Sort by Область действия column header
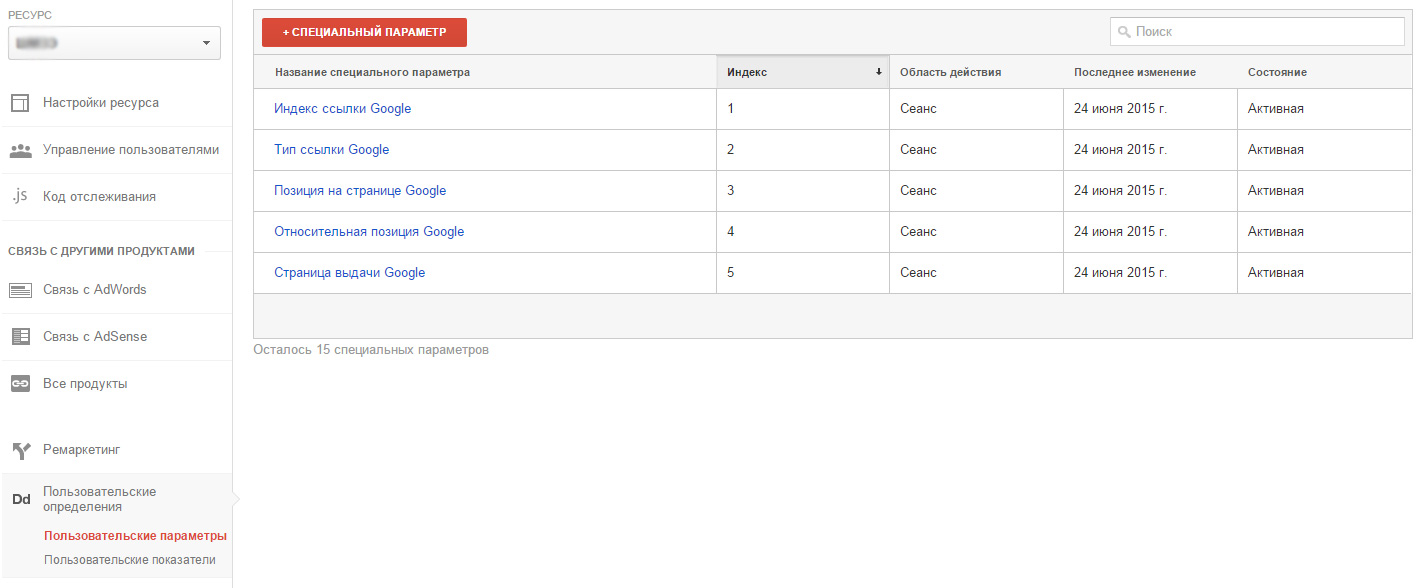This screenshot has height=588, width=1425. pyautogui.click(x=950, y=72)
